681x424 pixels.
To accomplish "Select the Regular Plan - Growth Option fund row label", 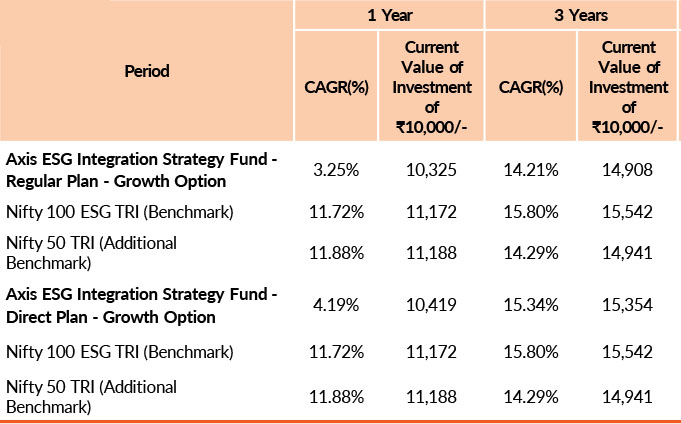I will (x=141, y=170).
